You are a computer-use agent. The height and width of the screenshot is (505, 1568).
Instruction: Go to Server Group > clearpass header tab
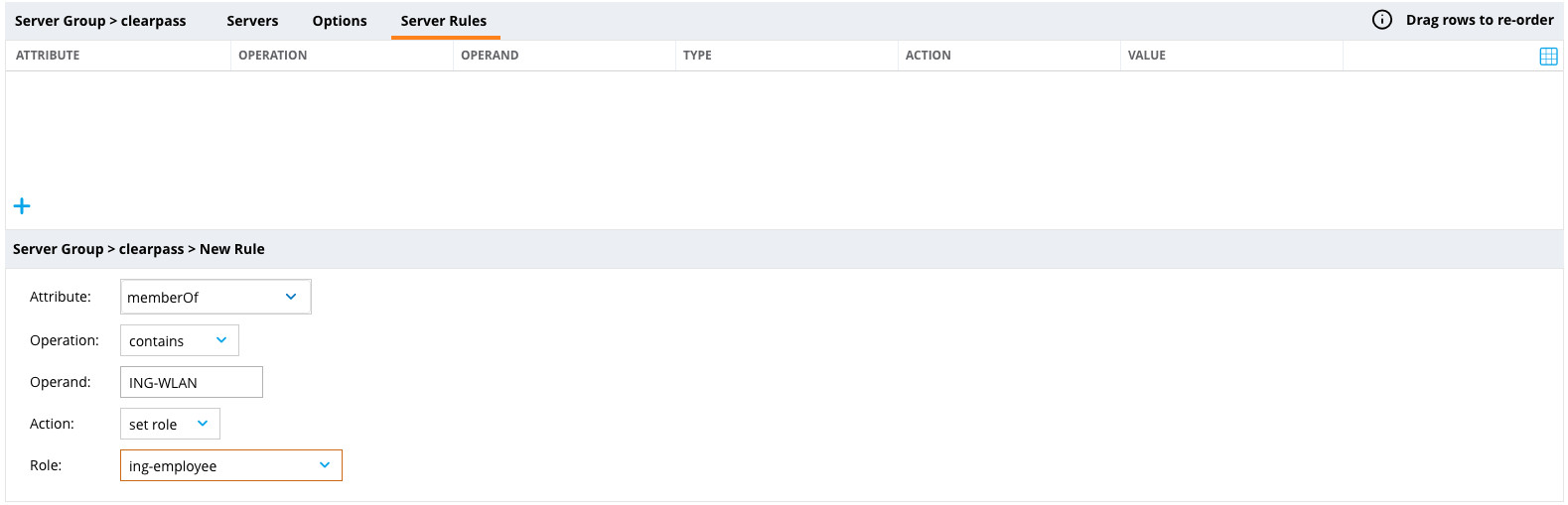100,21
